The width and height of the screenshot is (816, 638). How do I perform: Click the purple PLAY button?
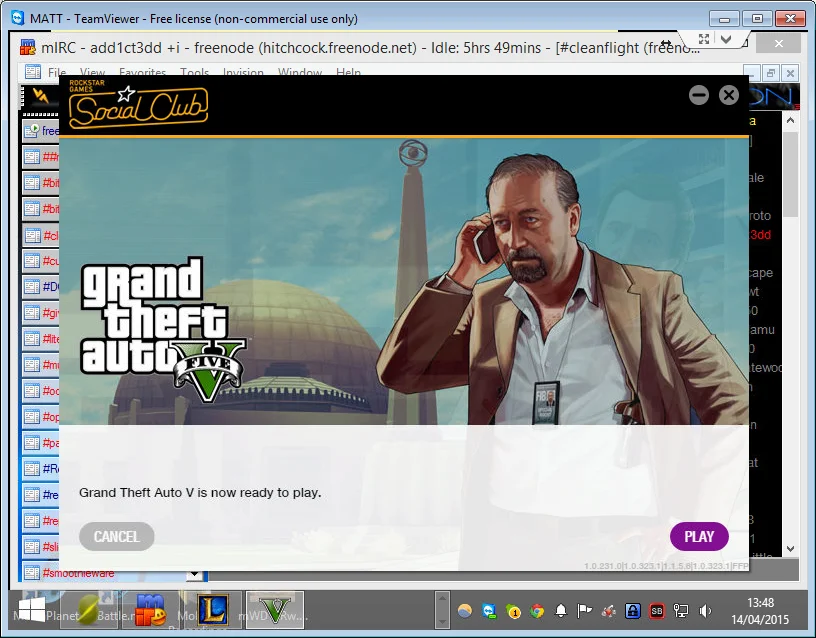click(x=699, y=537)
